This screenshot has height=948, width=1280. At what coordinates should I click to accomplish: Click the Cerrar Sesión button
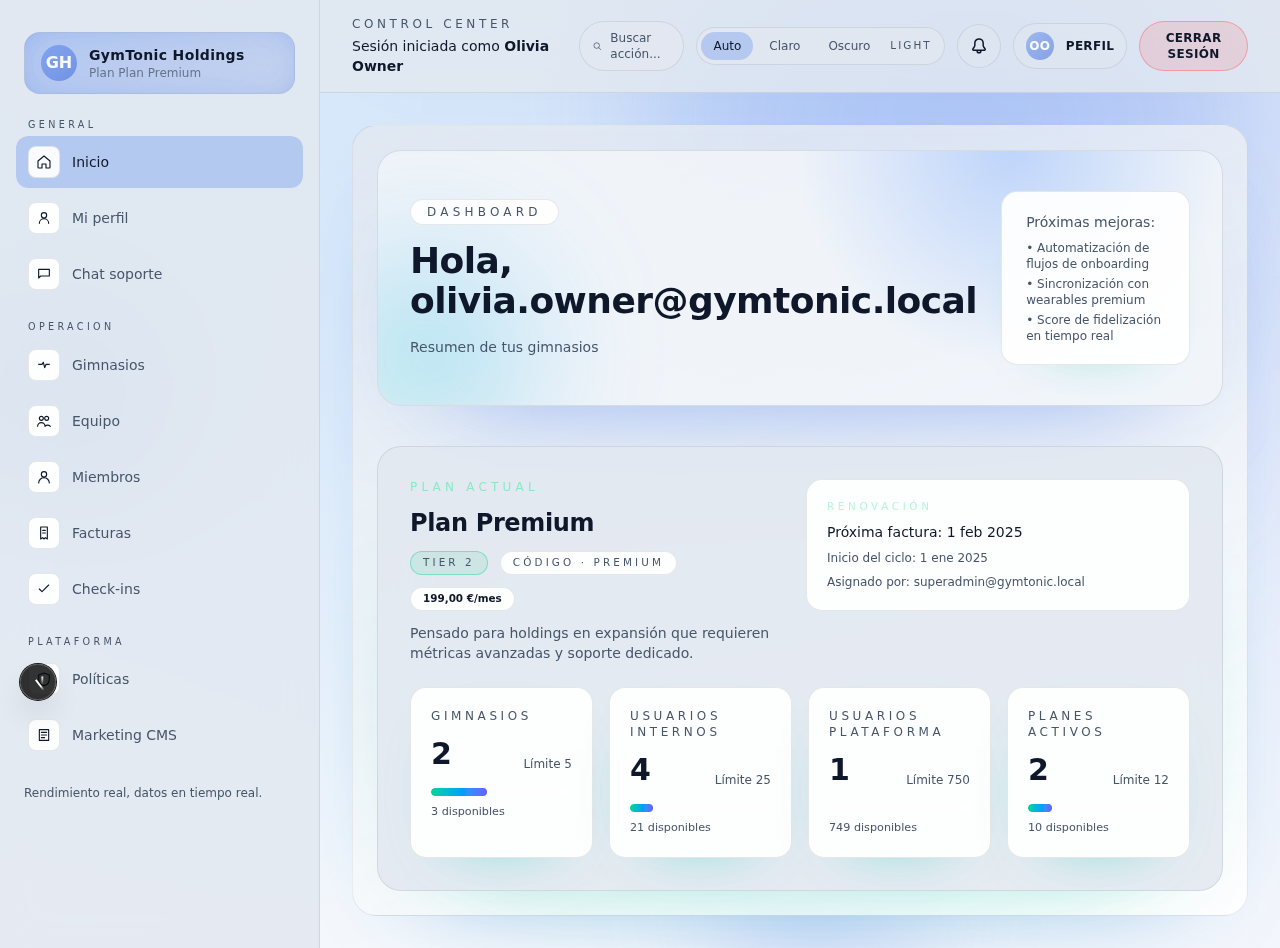[x=1192, y=46]
